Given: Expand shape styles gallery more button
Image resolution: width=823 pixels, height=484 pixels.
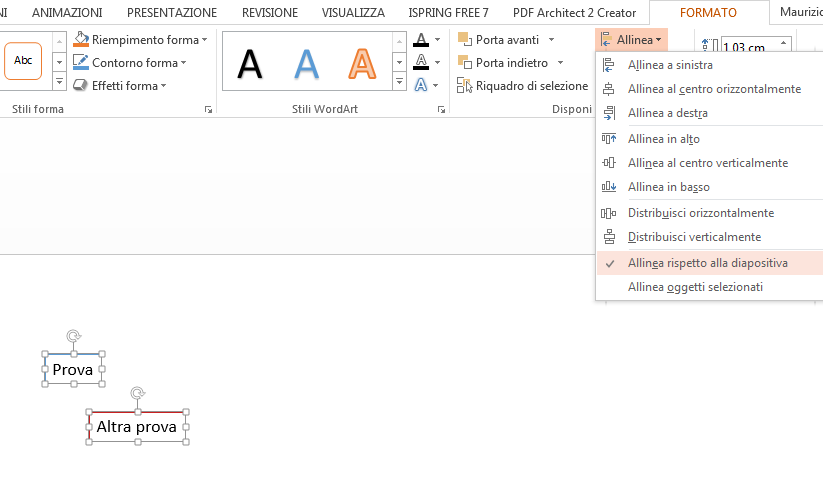Looking at the screenshot, I should point(59,81).
